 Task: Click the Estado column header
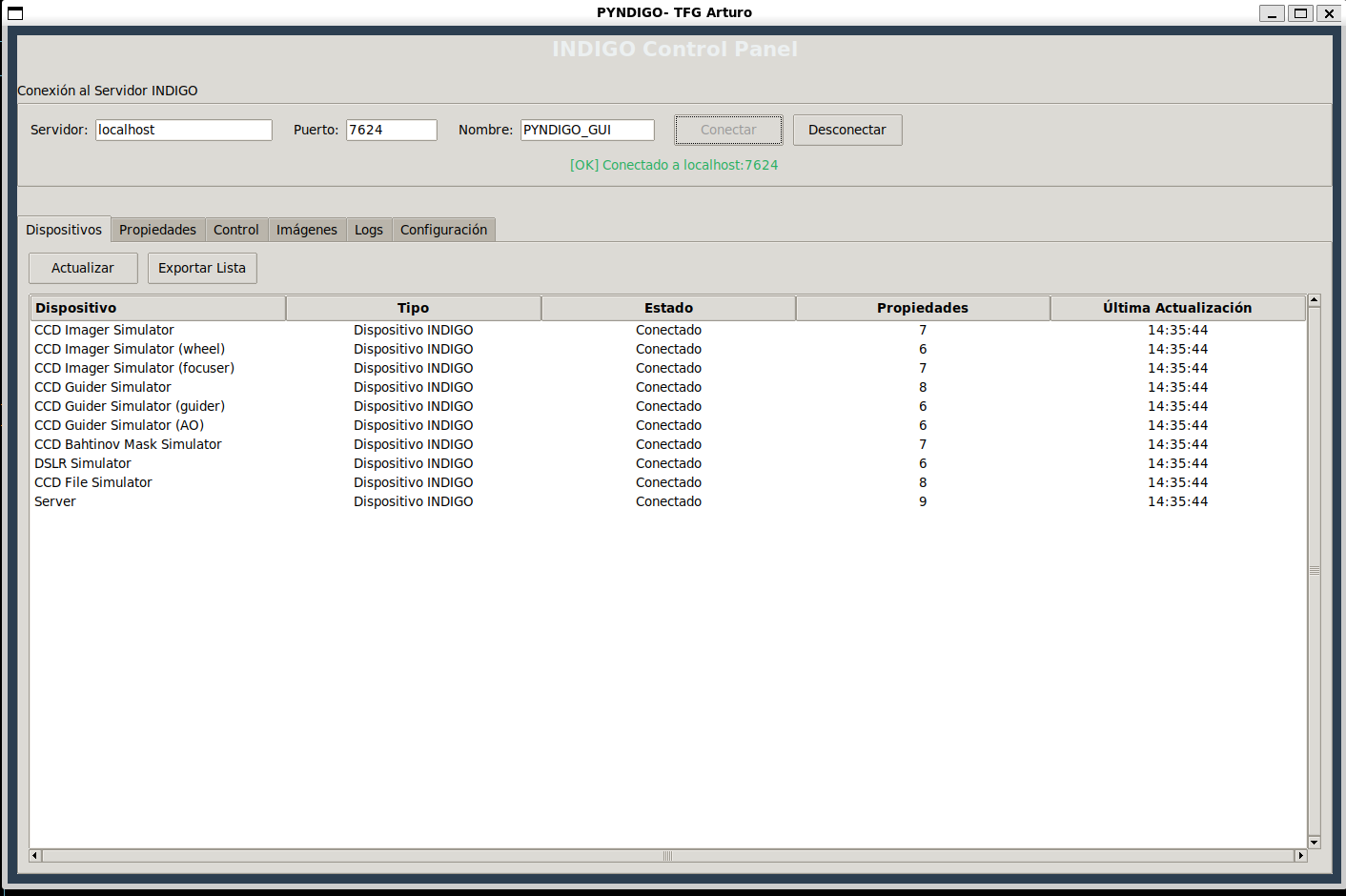[x=669, y=308]
